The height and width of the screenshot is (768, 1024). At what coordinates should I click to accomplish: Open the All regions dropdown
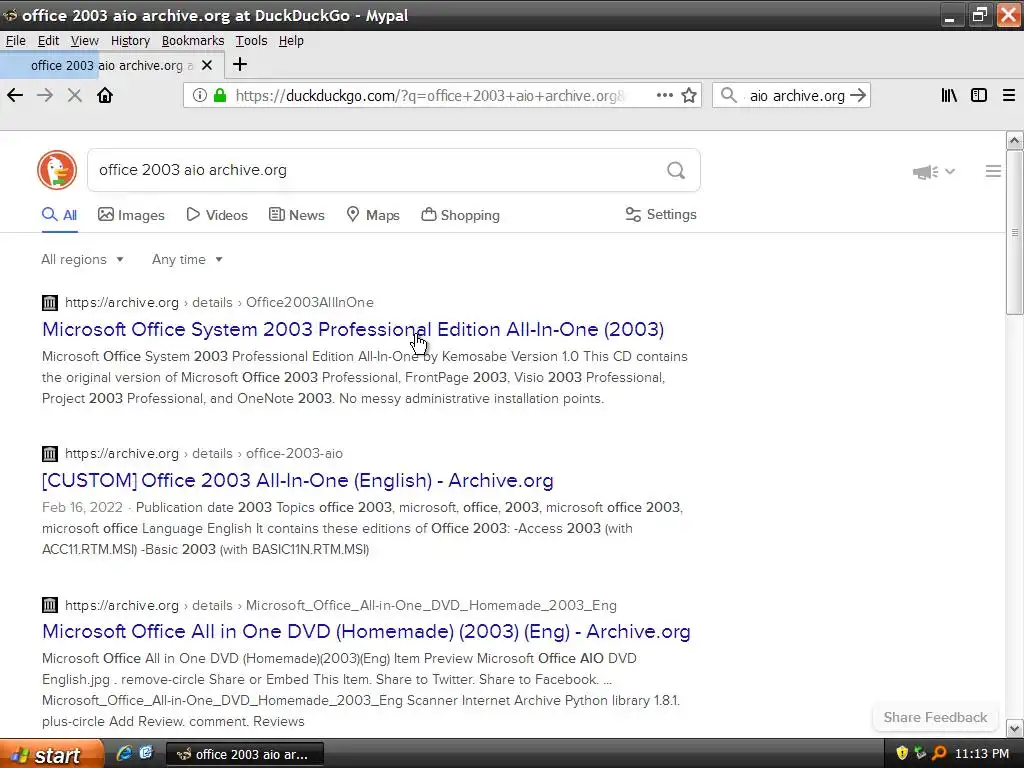point(82,259)
